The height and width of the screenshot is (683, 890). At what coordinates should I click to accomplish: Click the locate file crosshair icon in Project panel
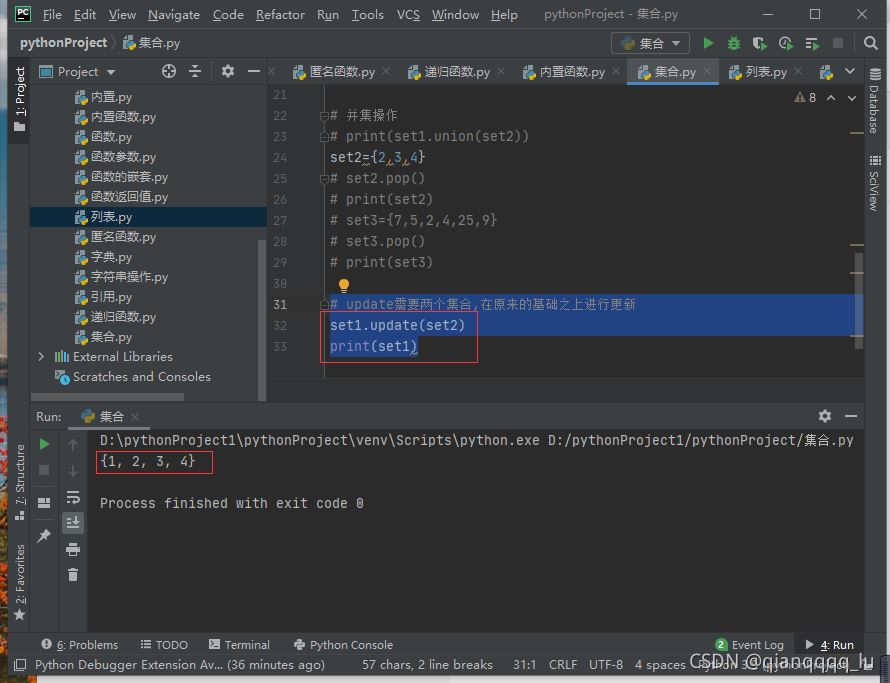(169, 71)
